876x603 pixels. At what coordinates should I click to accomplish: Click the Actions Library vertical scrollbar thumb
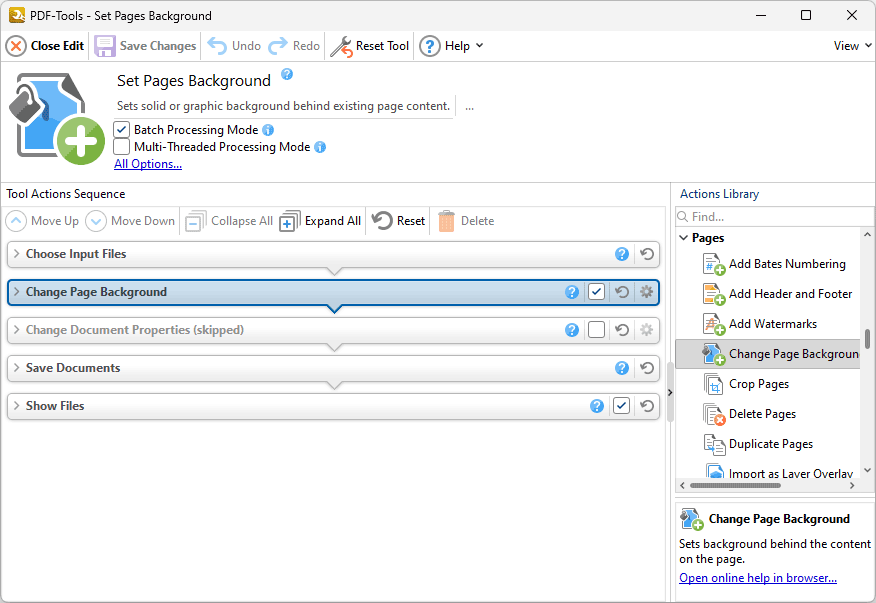click(867, 339)
